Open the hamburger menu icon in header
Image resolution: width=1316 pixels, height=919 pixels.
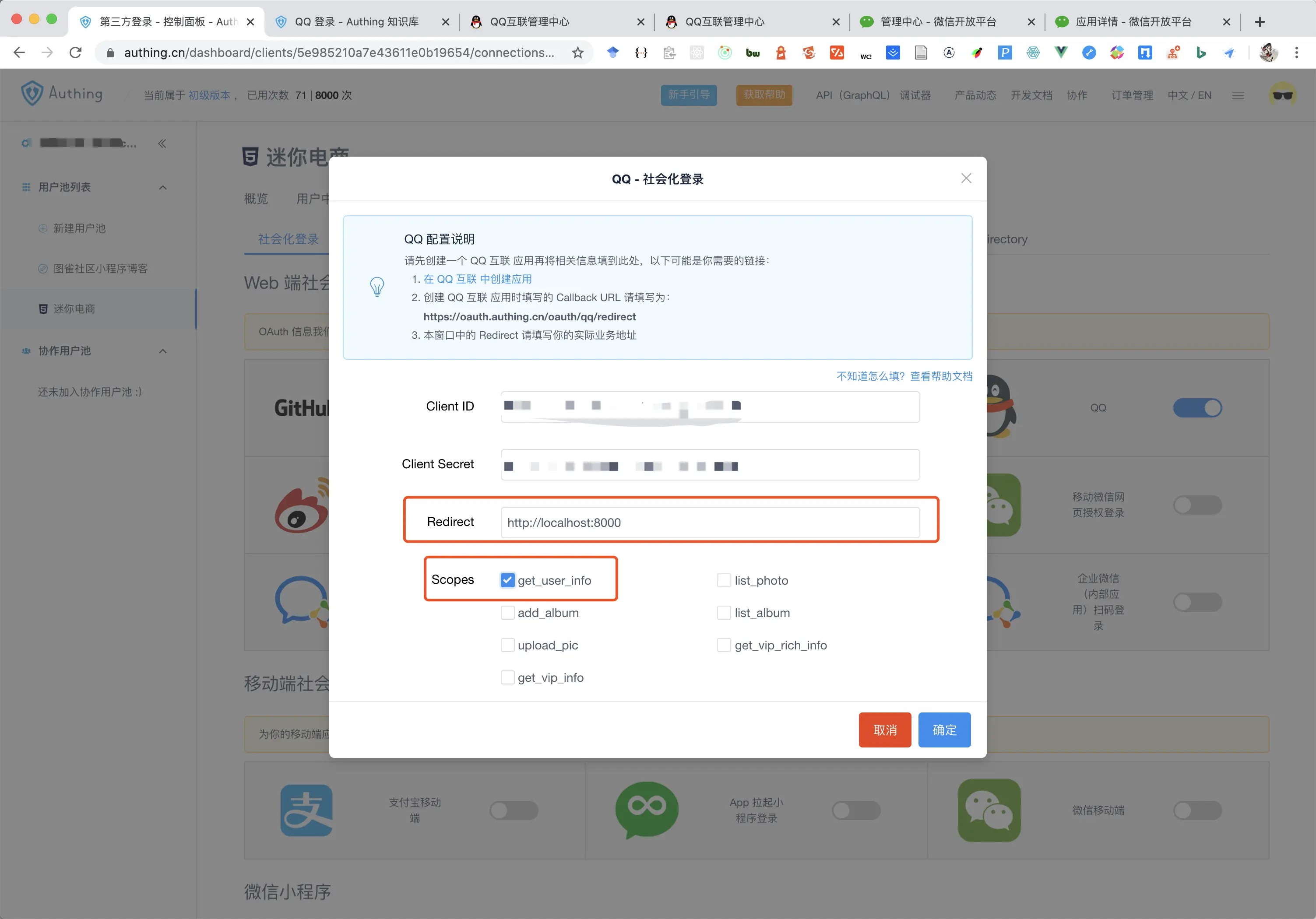pos(1238,95)
